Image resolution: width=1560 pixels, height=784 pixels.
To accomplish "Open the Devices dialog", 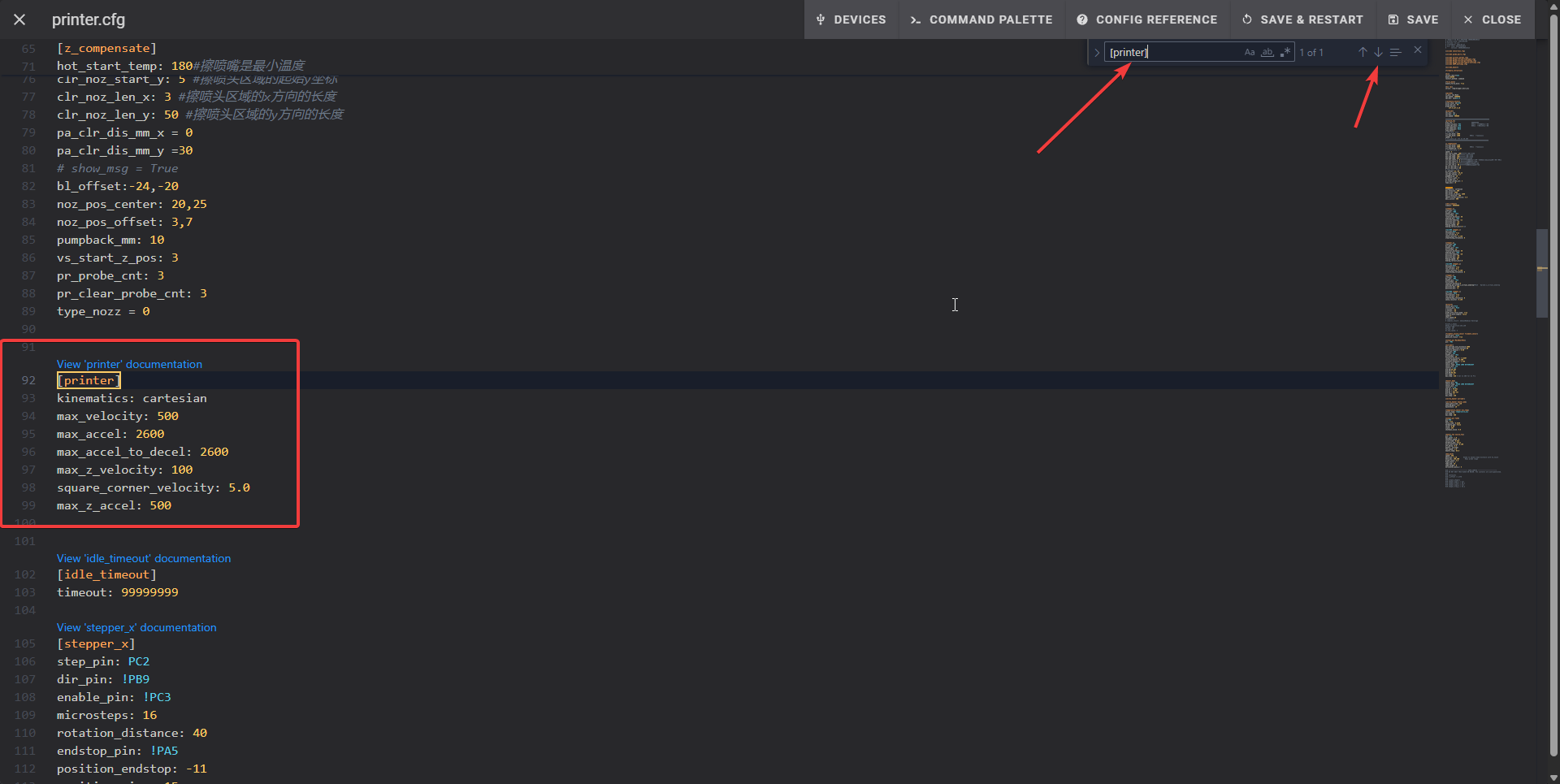I will [851, 19].
